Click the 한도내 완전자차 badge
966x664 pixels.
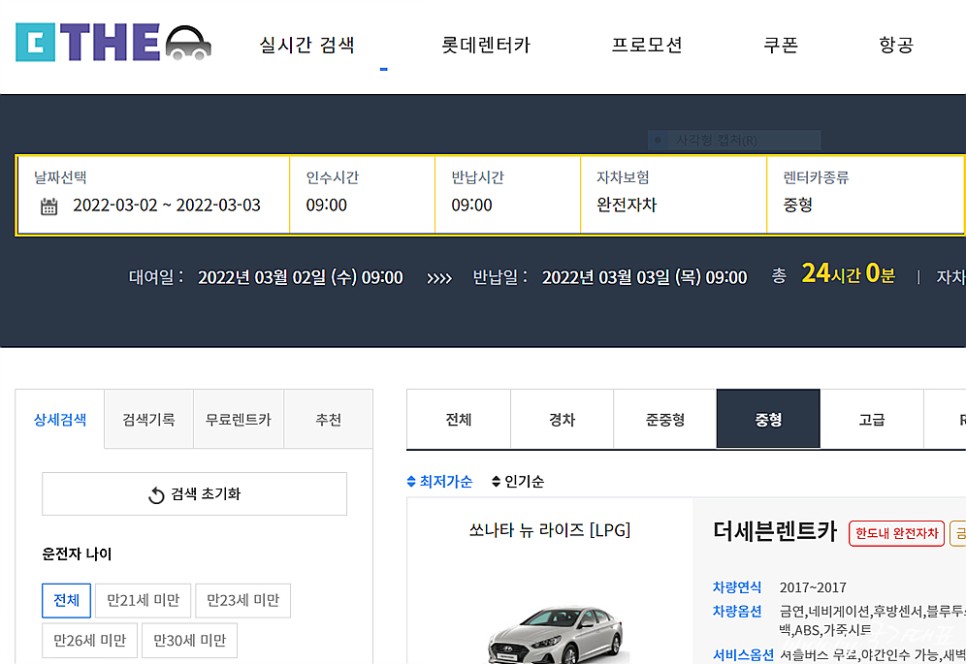click(896, 533)
